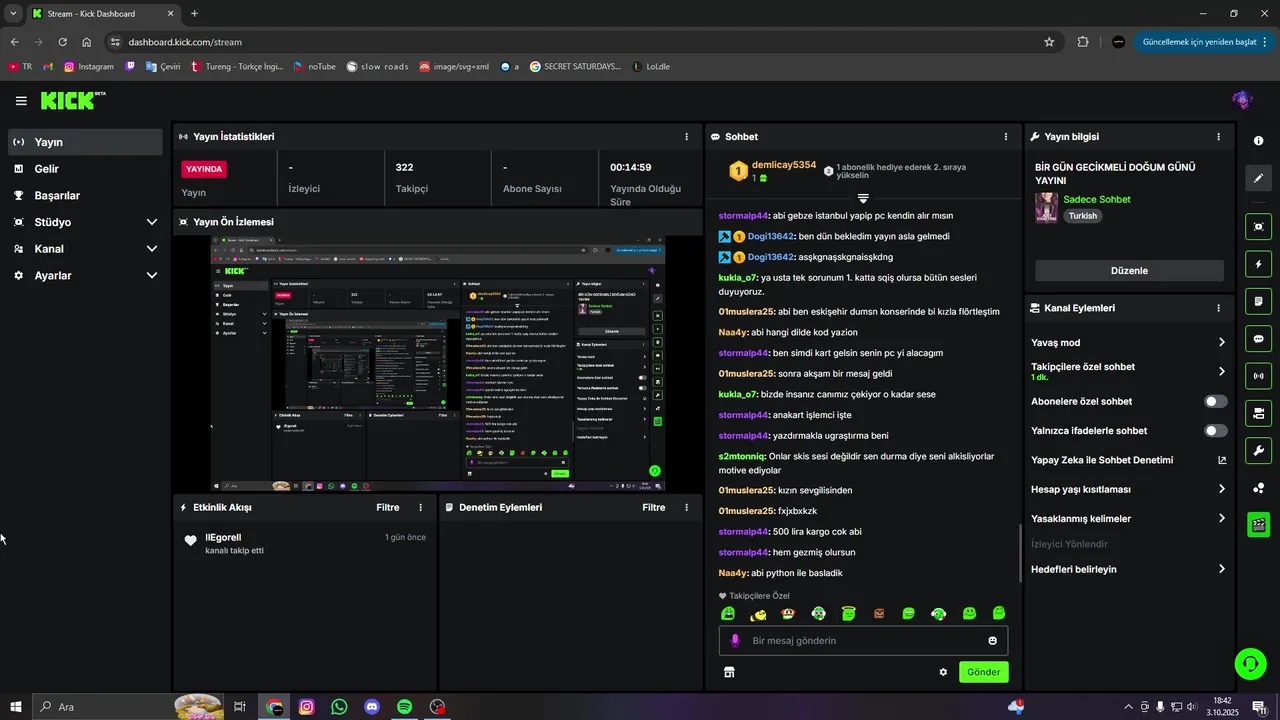
Task: Open the user avatar menu
Action: [1242, 100]
